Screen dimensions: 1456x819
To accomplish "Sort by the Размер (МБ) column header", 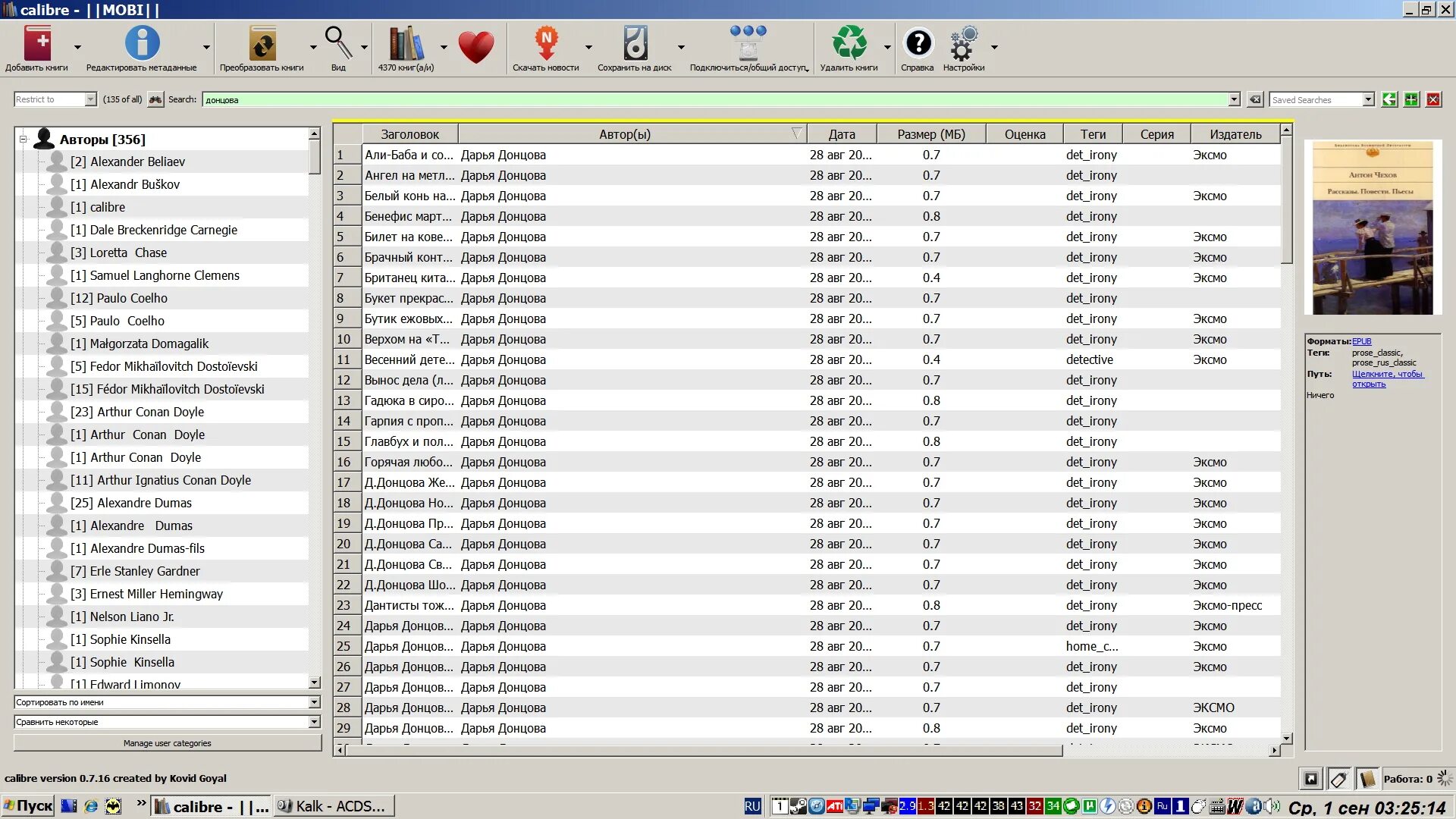I will coord(931,134).
